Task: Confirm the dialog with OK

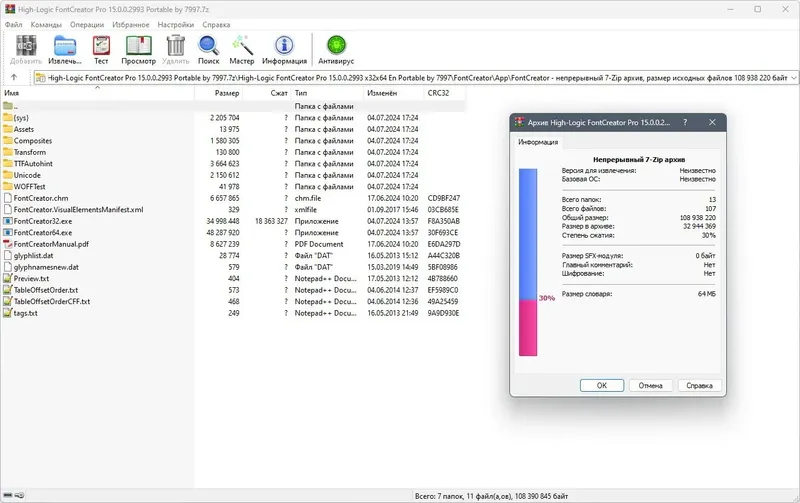Action: tap(602, 385)
